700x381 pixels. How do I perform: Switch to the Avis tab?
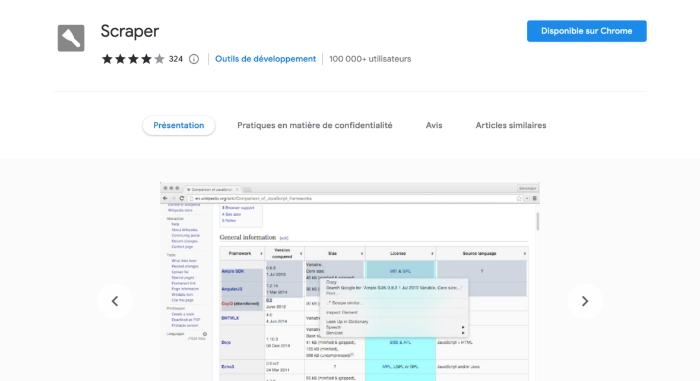pos(434,126)
